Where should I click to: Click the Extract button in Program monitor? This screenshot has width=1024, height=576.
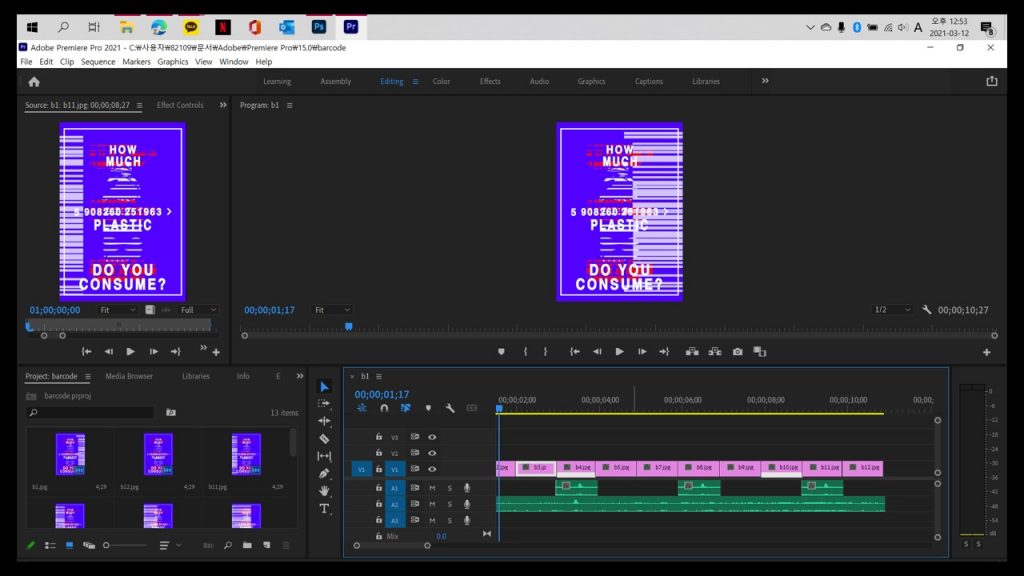click(715, 352)
